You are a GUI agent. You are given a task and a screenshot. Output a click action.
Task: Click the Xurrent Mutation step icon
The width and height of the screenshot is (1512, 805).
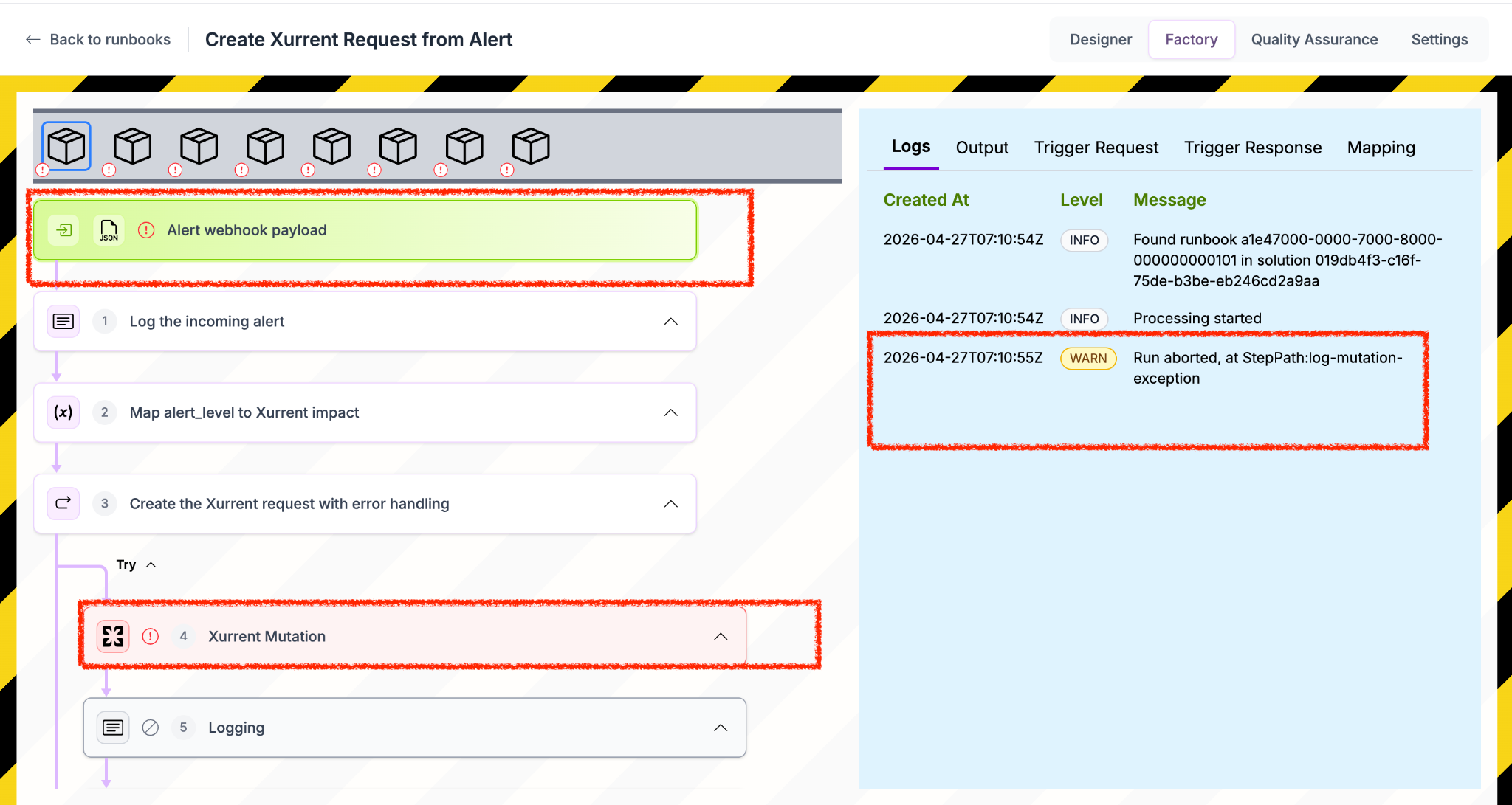[x=113, y=636]
